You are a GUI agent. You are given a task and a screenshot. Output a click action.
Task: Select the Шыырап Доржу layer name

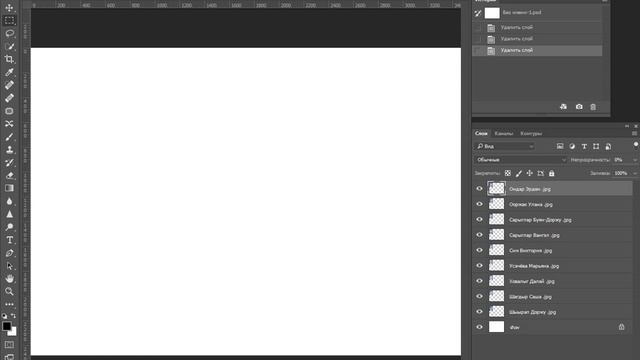pos(532,312)
